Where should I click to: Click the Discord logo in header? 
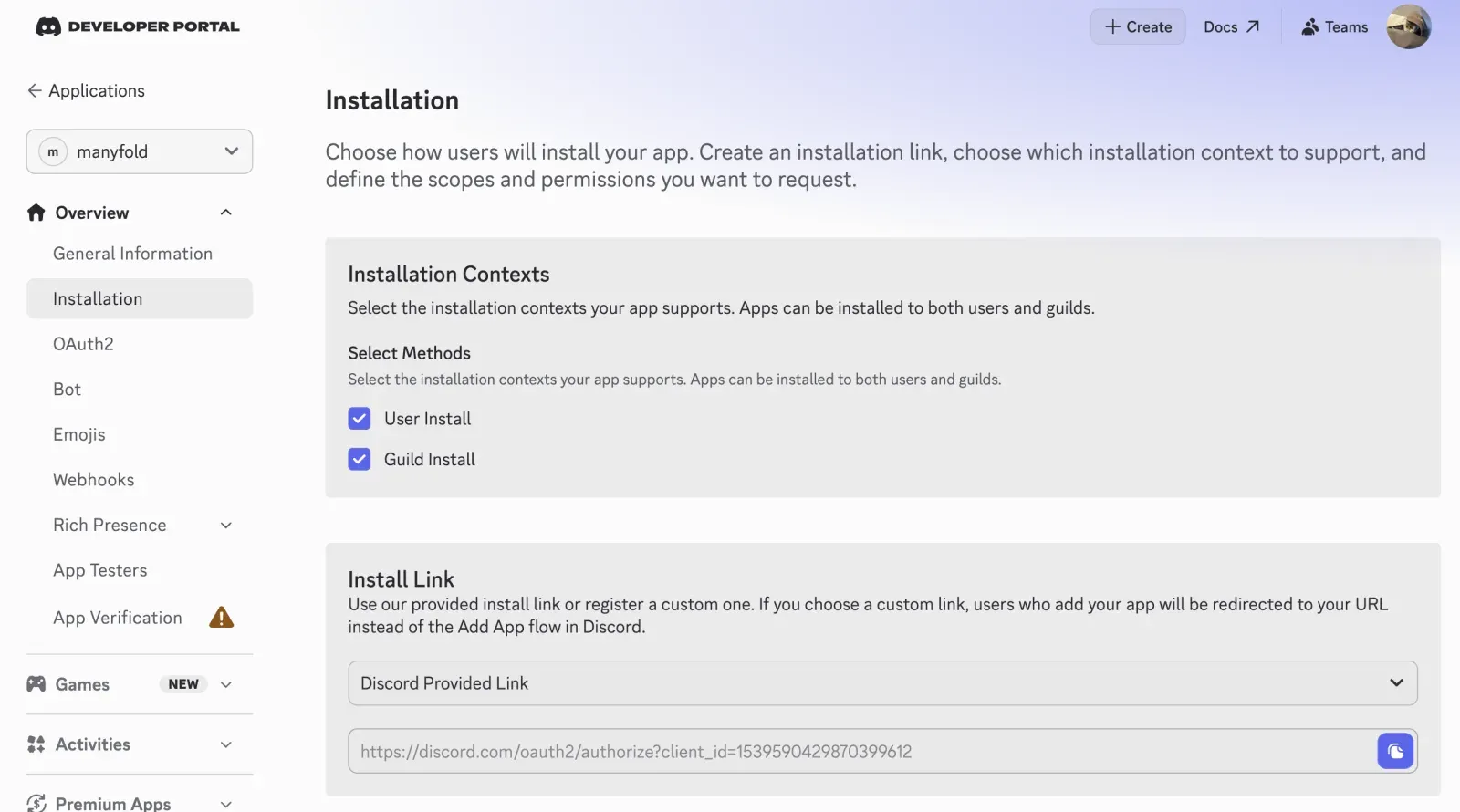47,26
